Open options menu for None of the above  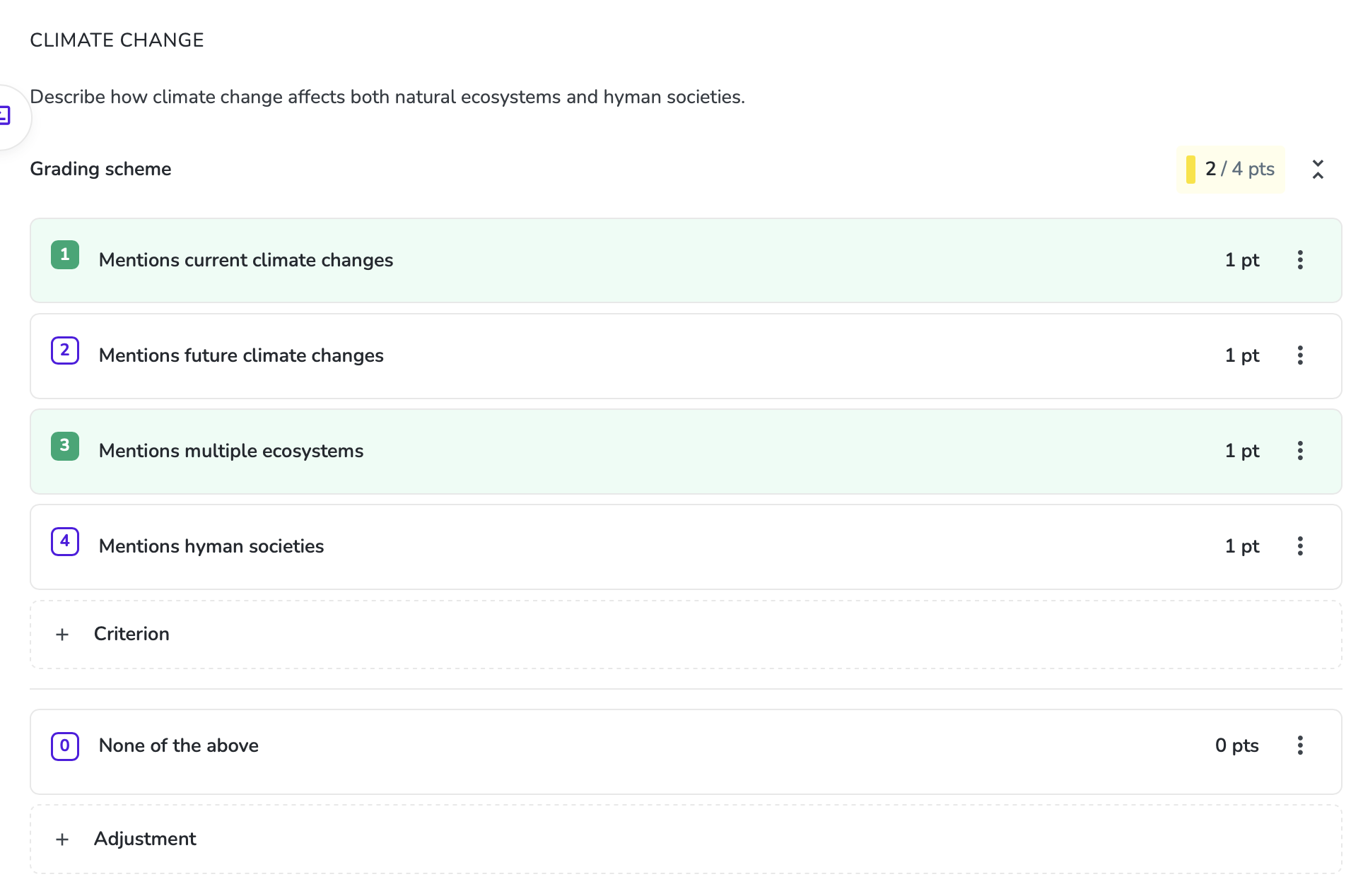(x=1300, y=745)
